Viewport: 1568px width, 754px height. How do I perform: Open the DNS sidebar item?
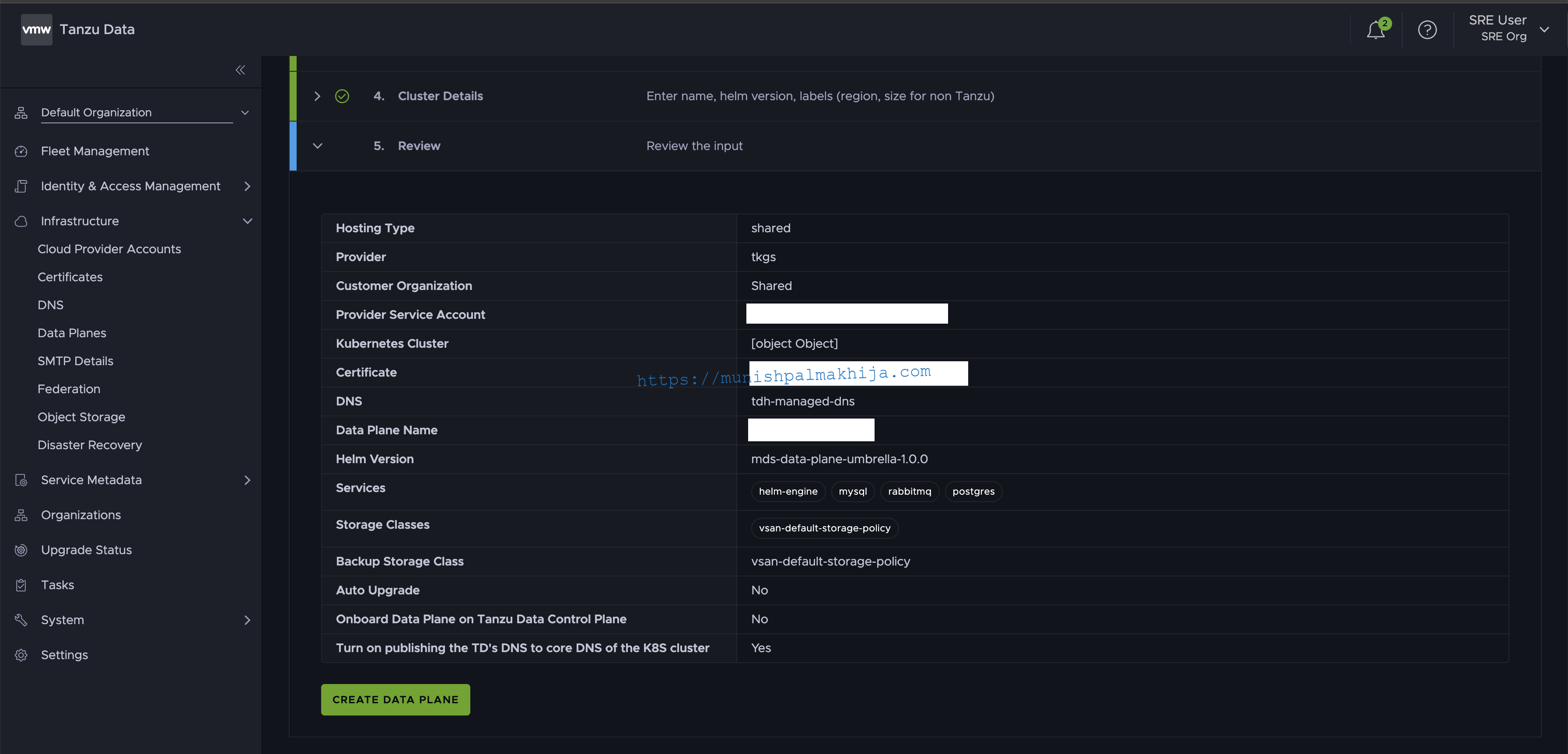[50, 305]
